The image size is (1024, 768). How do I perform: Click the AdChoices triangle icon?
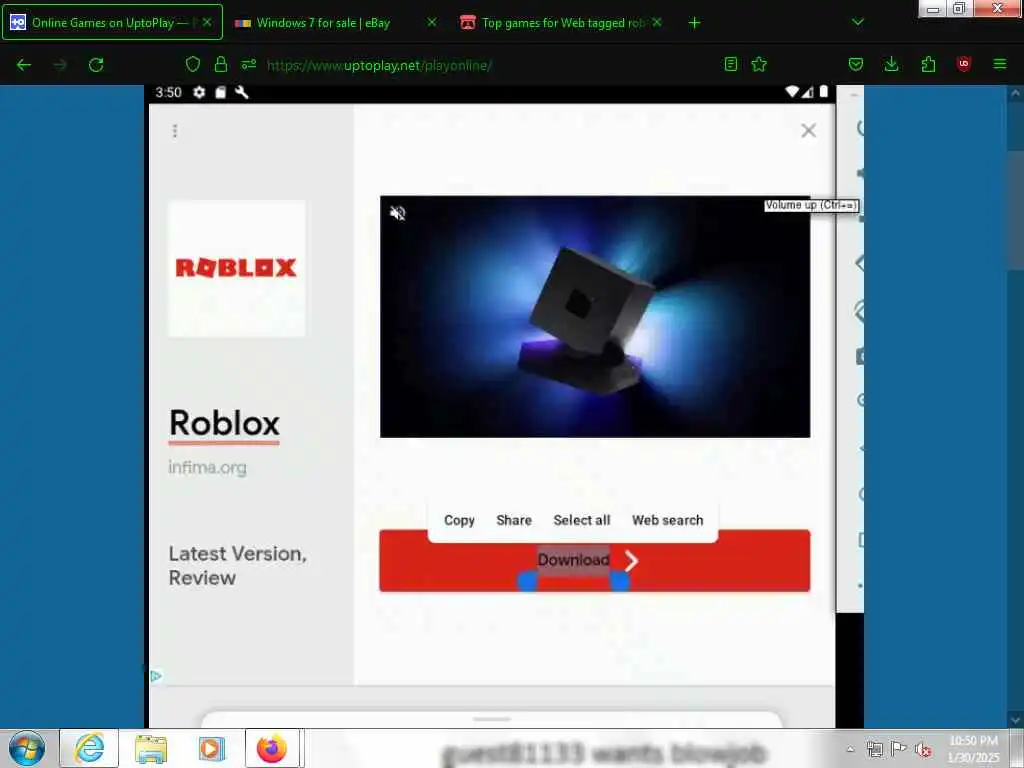click(x=156, y=676)
